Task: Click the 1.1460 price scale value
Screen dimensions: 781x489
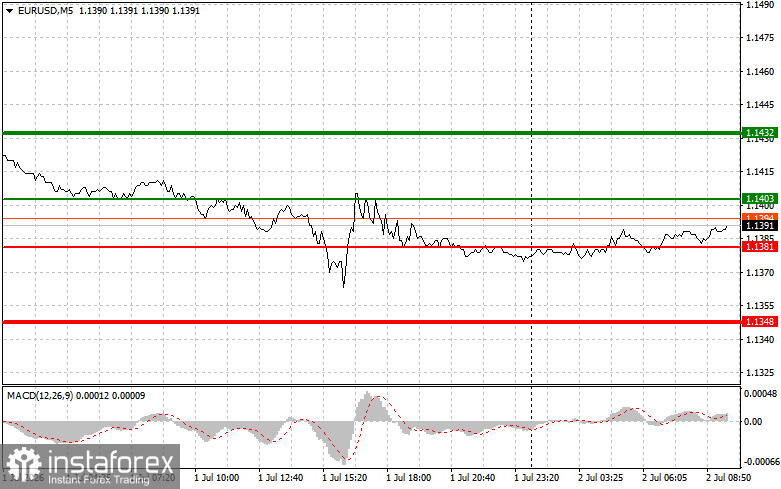Action: point(760,72)
